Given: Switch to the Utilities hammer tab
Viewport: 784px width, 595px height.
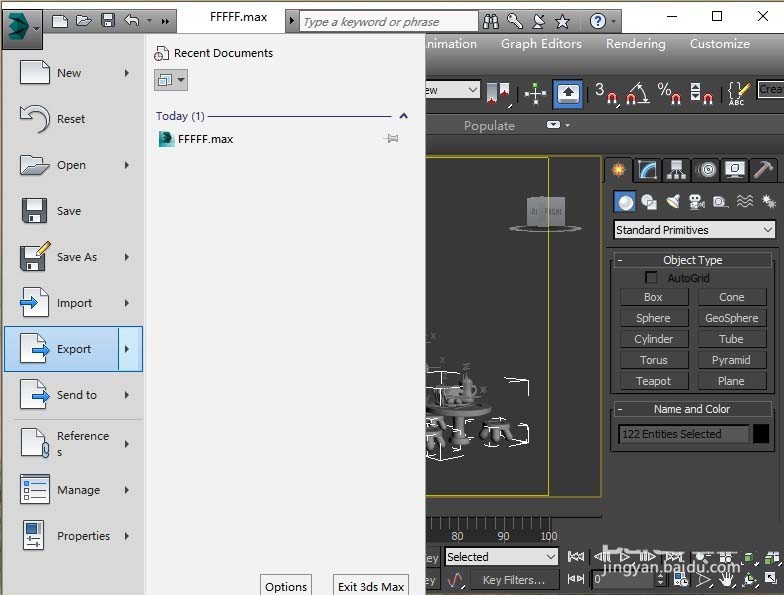Looking at the screenshot, I should tap(763, 170).
